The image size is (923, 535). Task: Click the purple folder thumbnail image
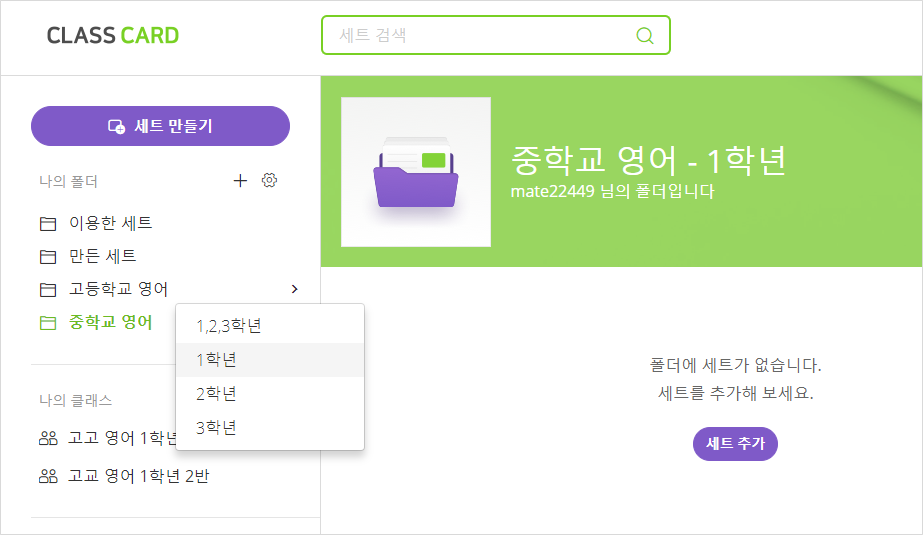[416, 172]
